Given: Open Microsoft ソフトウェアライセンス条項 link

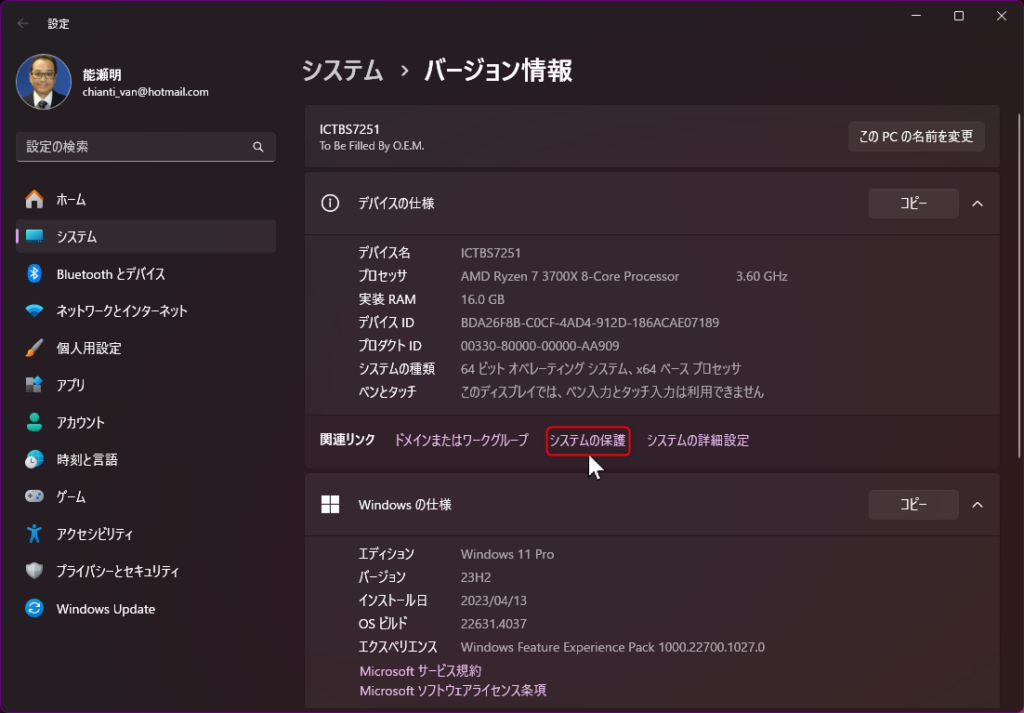Looking at the screenshot, I should (453, 690).
